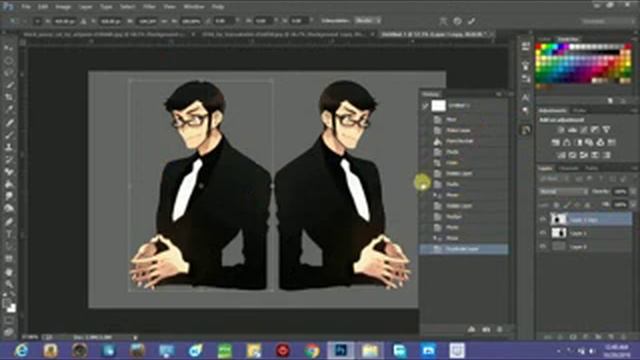Select the Brush tool
This screenshot has width=640, height=360.
tap(9, 135)
